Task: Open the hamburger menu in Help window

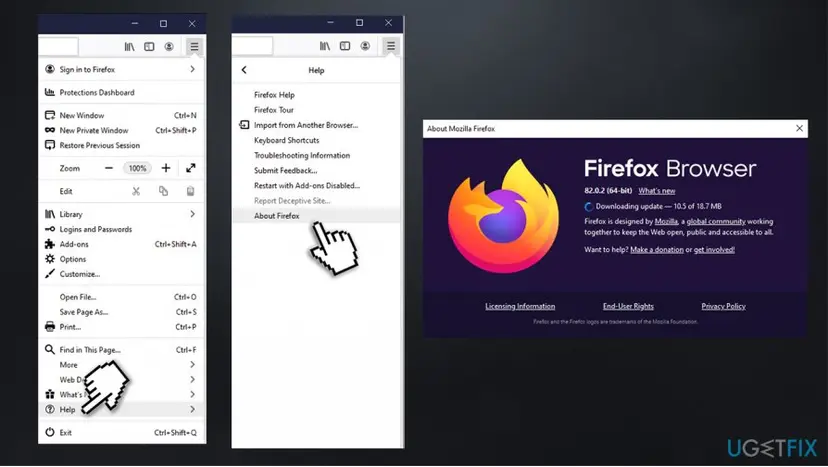Action: click(391, 46)
